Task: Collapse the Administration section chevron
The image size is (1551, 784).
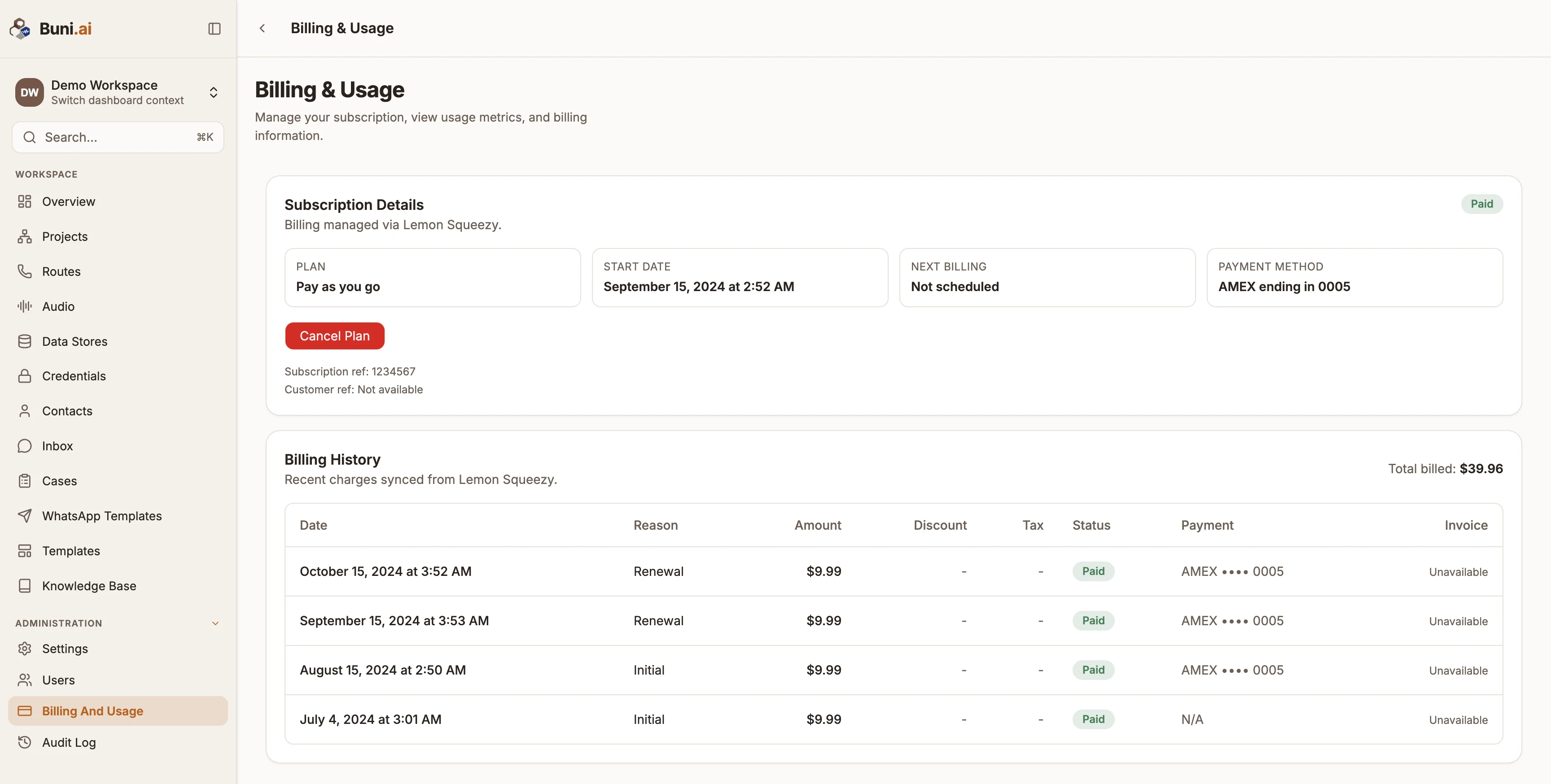Action: (x=215, y=623)
